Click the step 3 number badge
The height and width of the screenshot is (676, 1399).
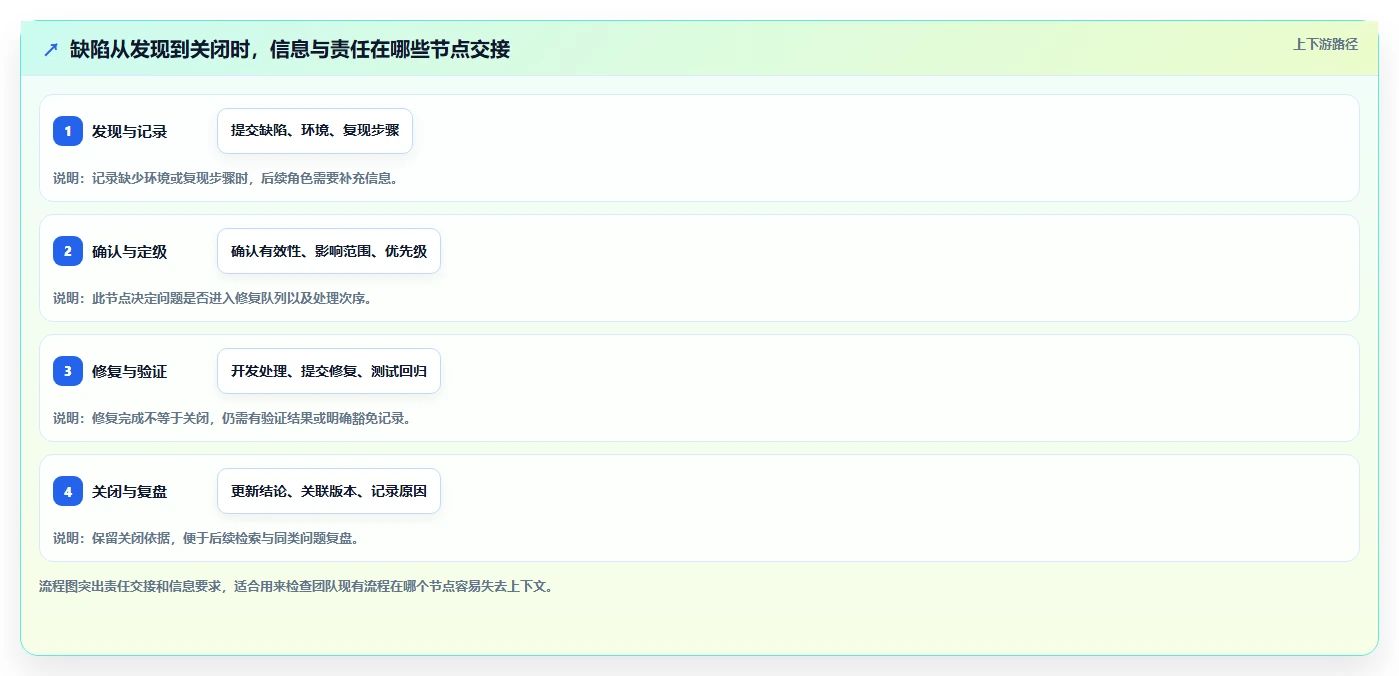68,371
